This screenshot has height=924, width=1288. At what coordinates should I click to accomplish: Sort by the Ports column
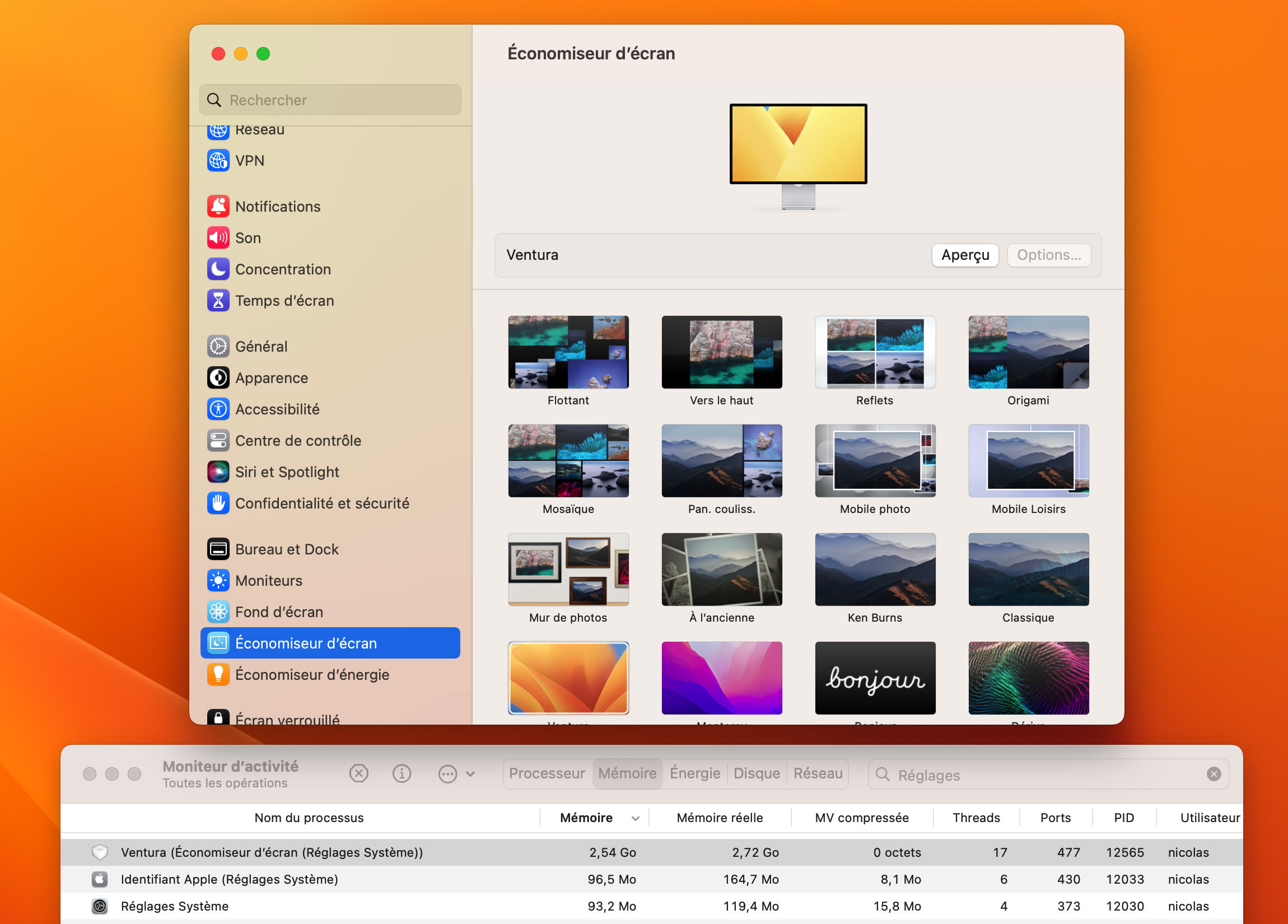tap(1055, 818)
